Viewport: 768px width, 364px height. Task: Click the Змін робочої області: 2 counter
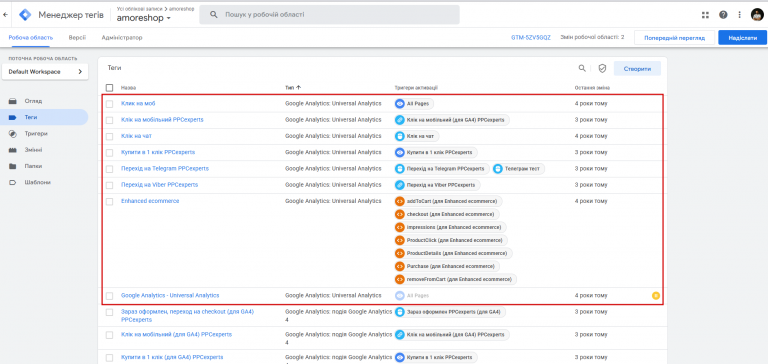[592, 37]
